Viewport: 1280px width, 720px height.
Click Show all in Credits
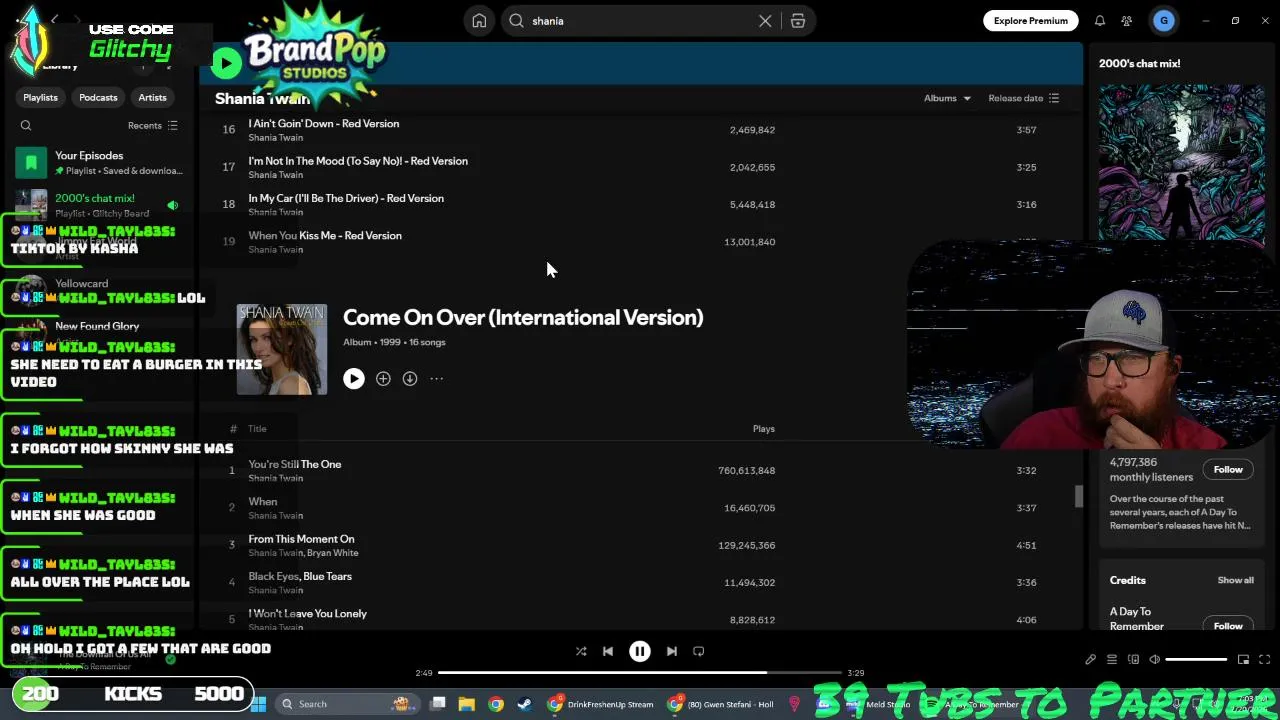coord(1235,580)
